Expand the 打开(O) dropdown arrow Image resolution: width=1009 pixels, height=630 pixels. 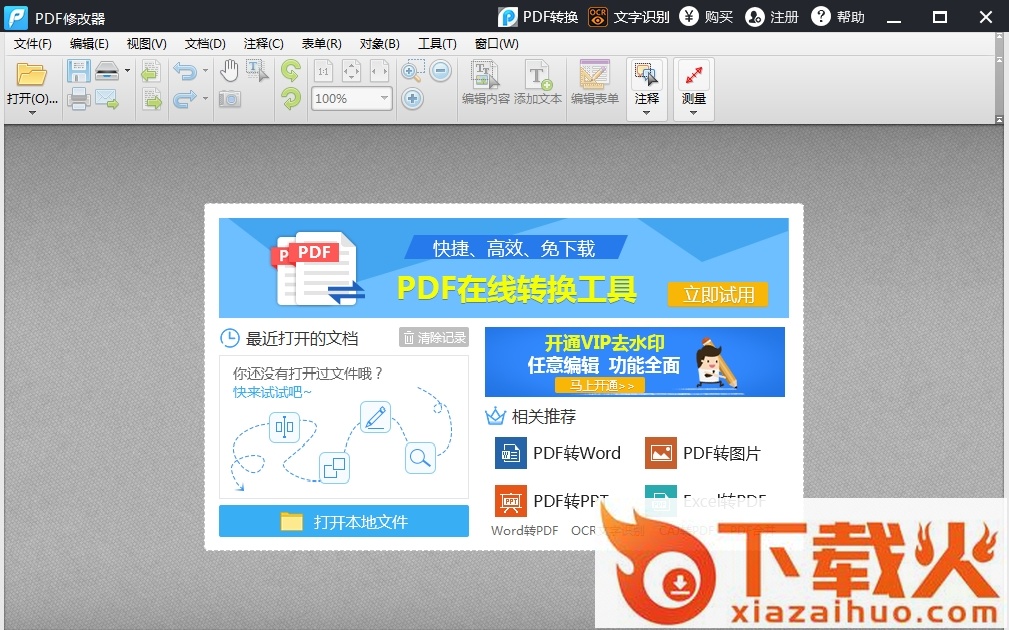coord(32,113)
